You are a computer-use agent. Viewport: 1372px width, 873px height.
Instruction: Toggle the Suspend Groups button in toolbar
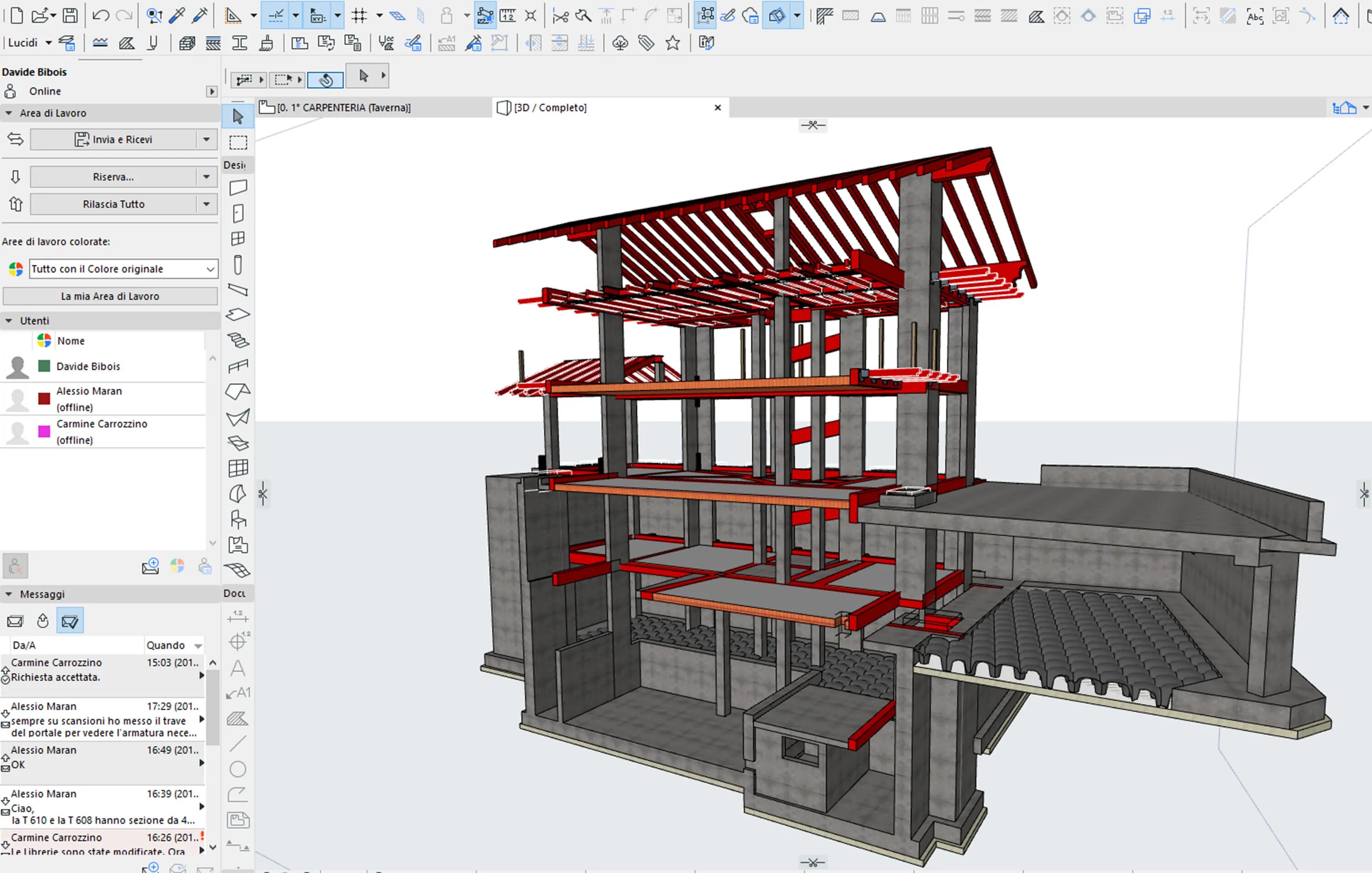(705, 16)
